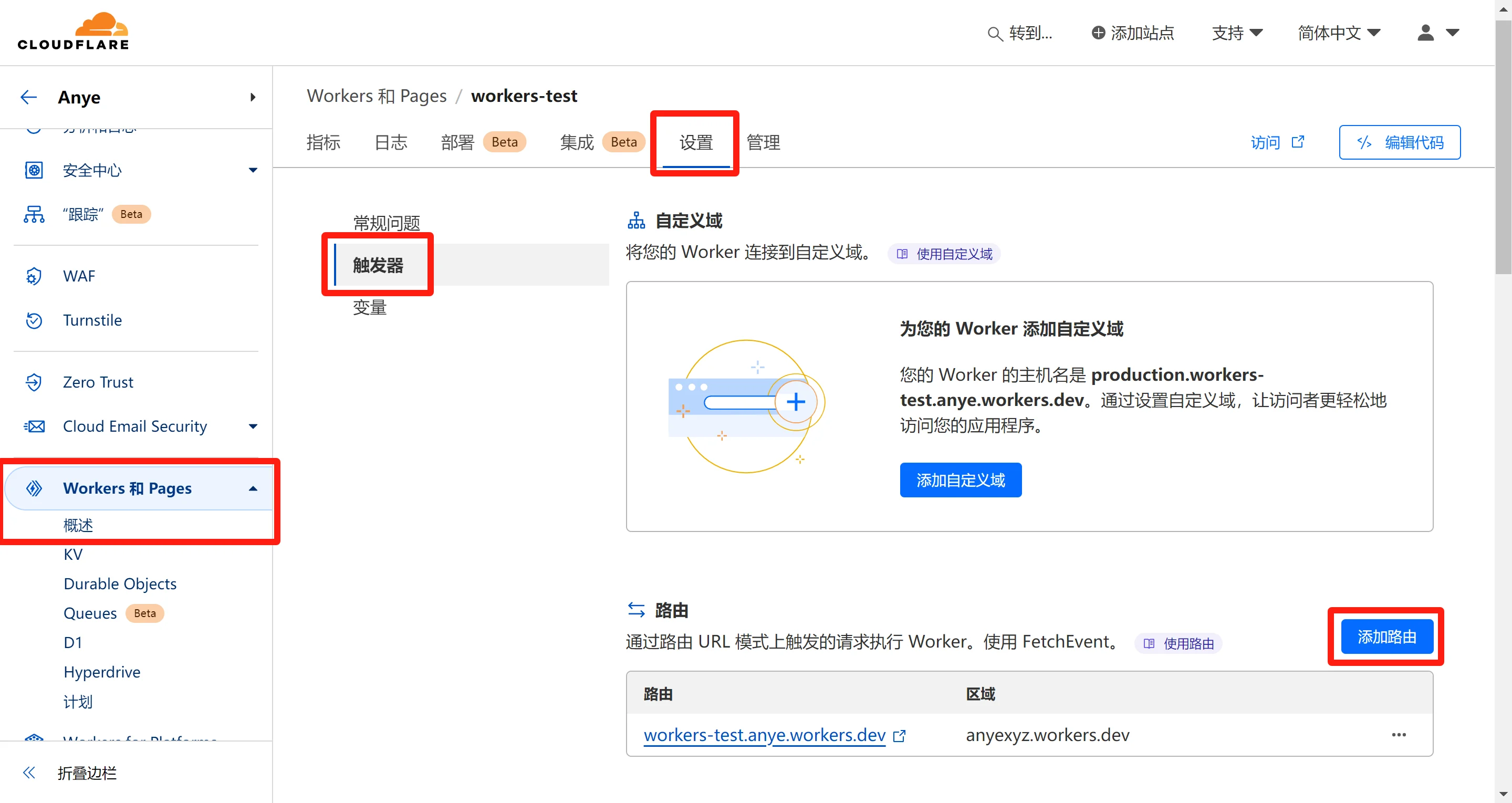Image resolution: width=1512 pixels, height=803 pixels.
Task: Click the user account avatar icon
Action: pos(1425,32)
